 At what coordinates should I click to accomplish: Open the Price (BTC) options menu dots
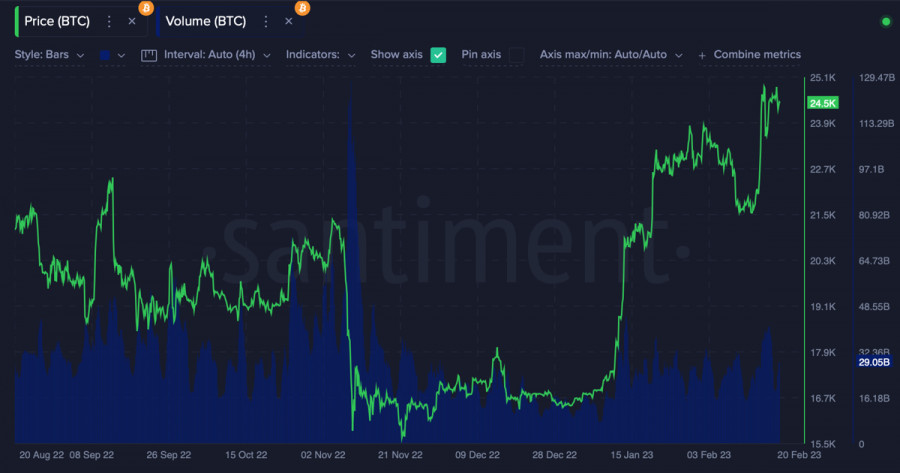[109, 21]
